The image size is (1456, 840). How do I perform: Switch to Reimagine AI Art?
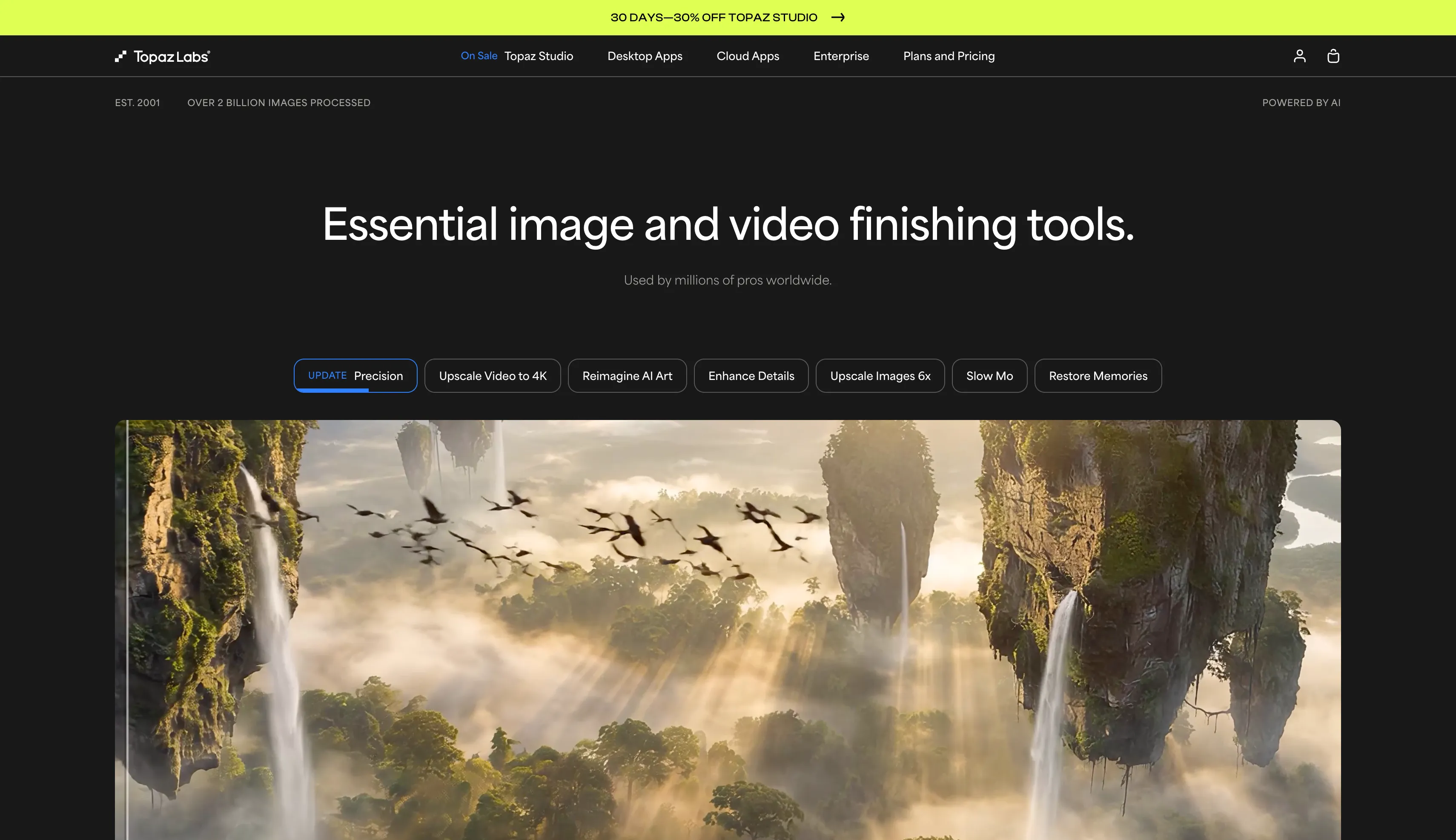[x=627, y=376]
